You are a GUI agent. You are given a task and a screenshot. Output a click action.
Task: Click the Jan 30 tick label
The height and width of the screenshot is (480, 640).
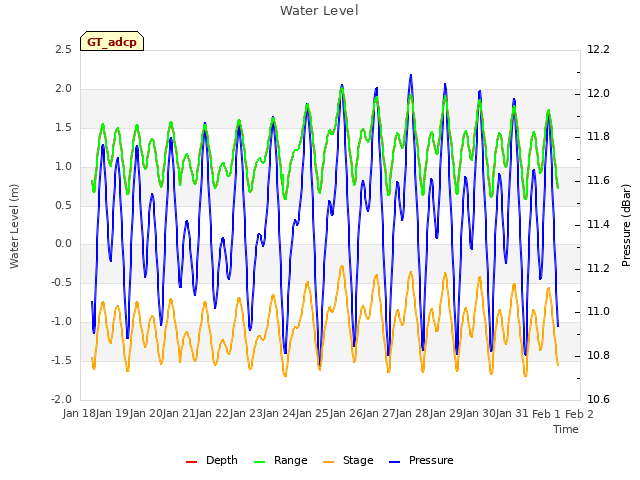(480, 414)
